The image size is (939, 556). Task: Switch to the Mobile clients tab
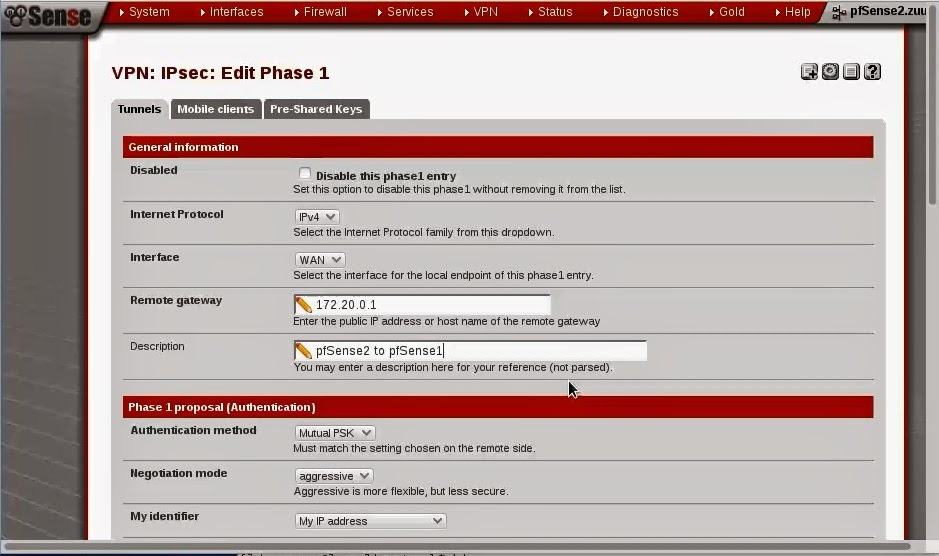click(x=216, y=109)
